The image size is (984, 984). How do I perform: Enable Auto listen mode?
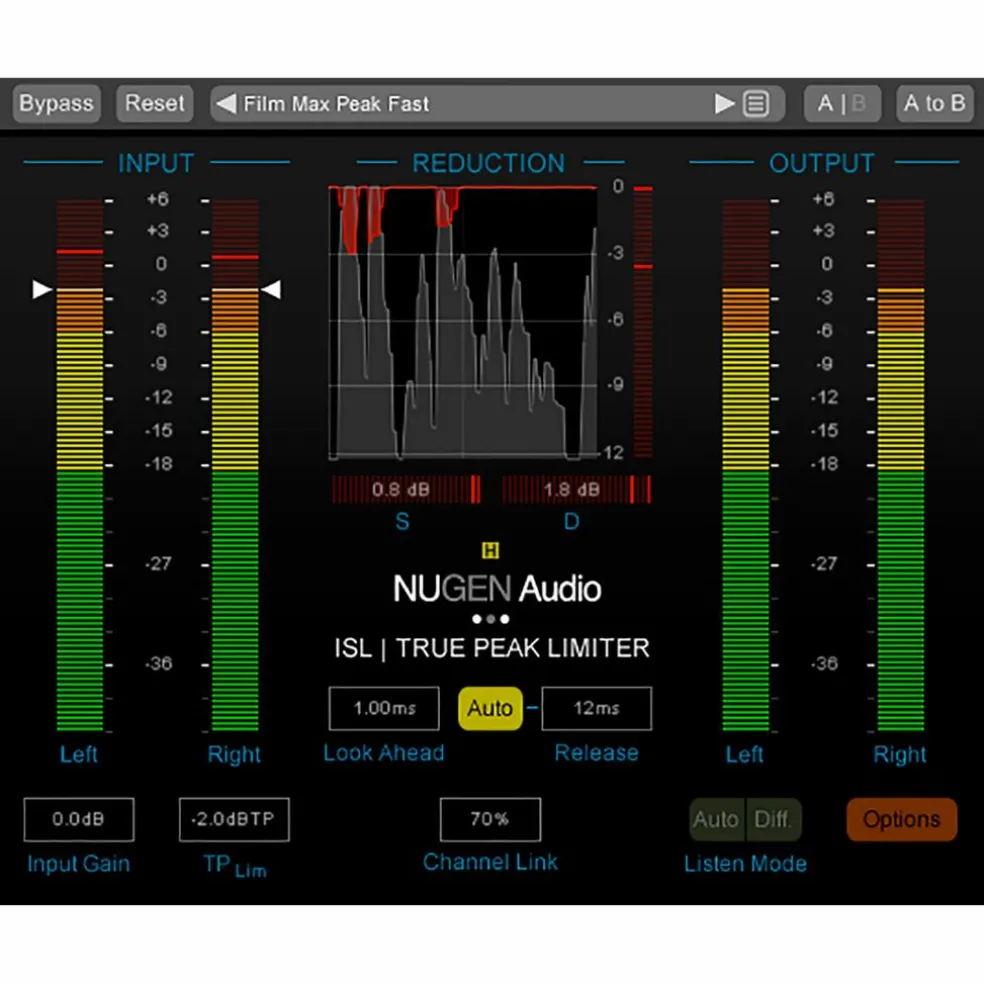pos(717,820)
